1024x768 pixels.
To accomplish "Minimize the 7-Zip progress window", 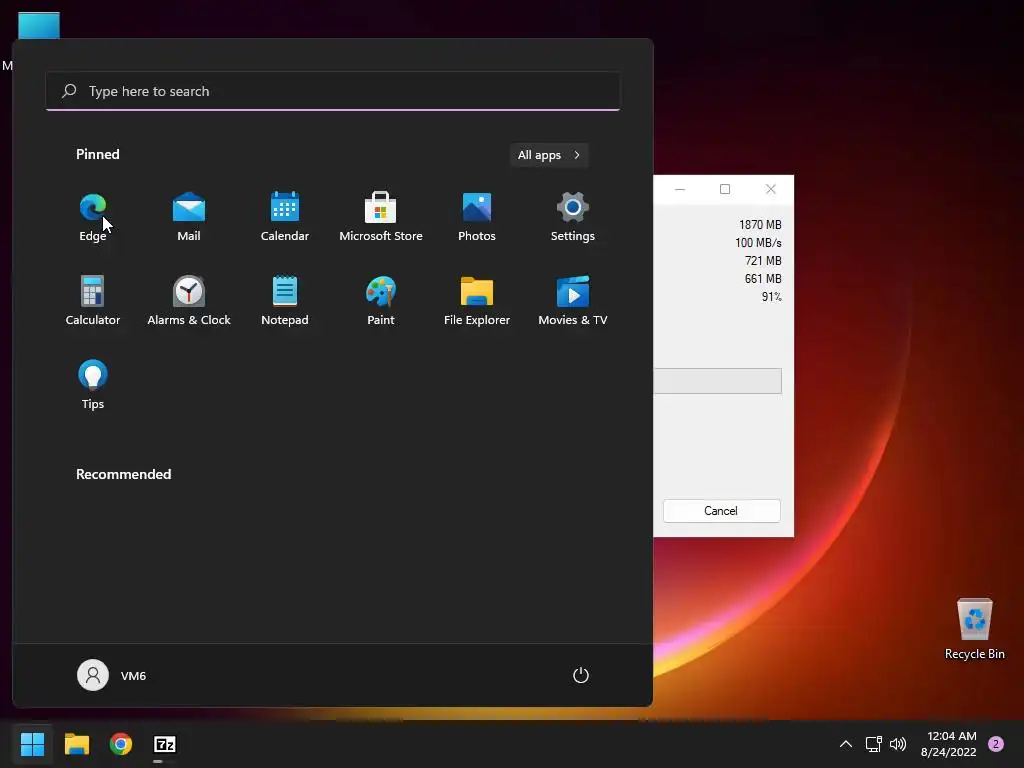I will pyautogui.click(x=680, y=189).
